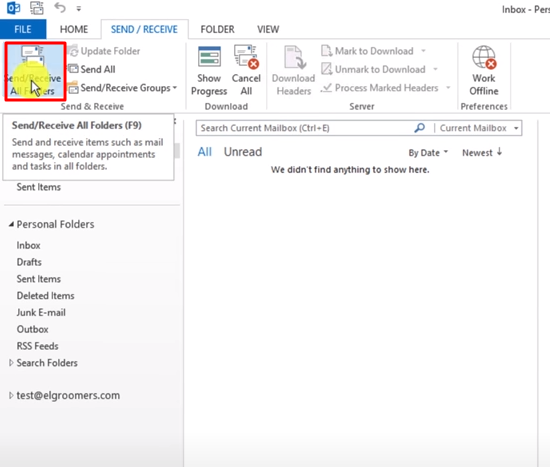550x467 pixels.
Task: Click the Cancel All icon
Action: (x=246, y=71)
